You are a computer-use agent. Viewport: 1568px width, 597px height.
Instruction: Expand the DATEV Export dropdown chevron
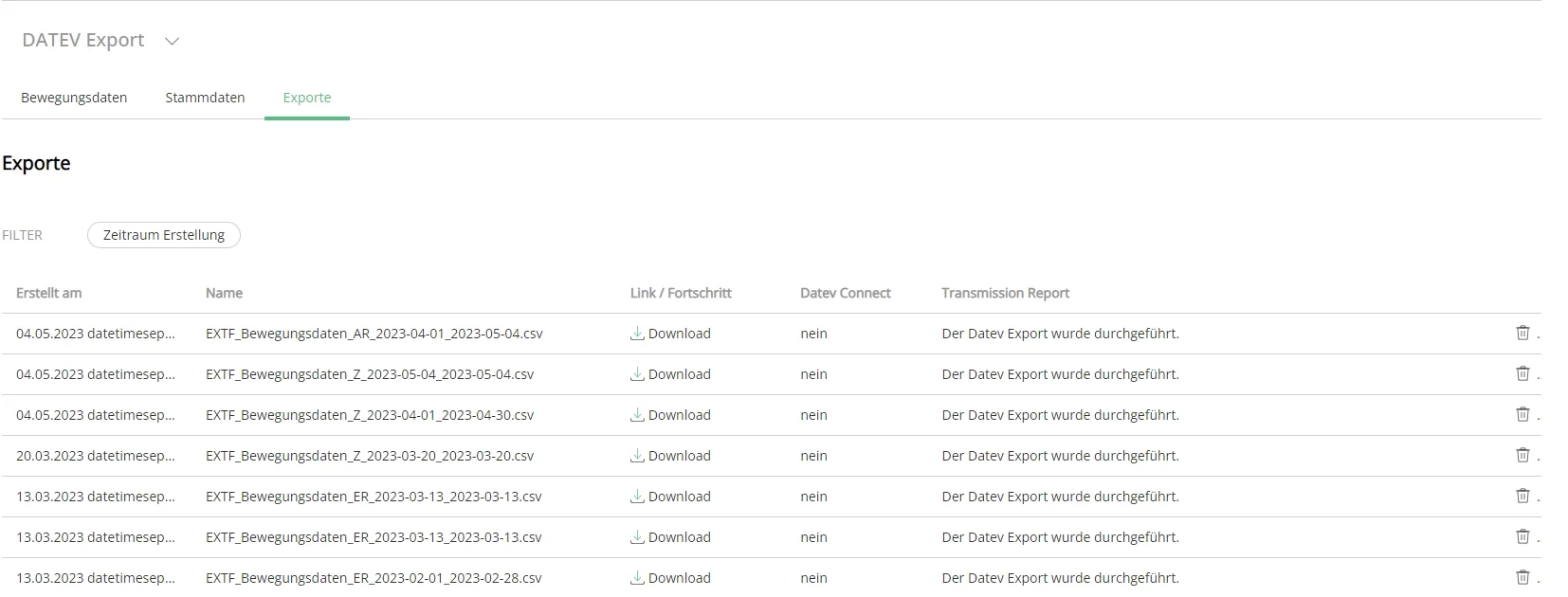[172, 41]
